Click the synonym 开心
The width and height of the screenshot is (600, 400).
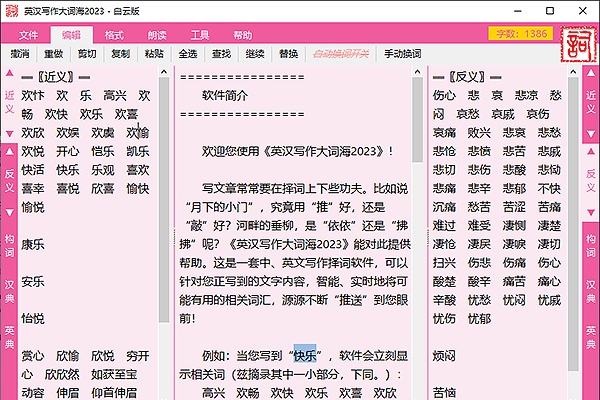[68, 152]
